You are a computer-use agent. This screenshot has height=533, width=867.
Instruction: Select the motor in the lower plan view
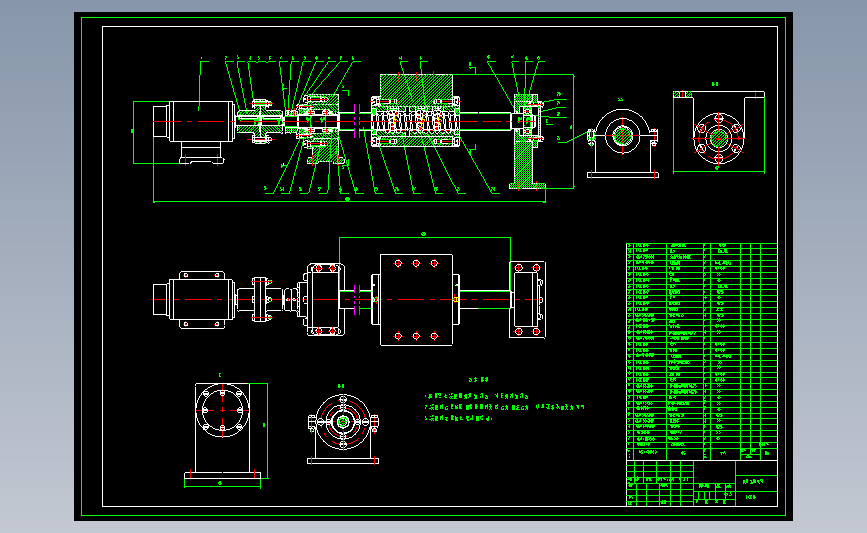coord(194,300)
